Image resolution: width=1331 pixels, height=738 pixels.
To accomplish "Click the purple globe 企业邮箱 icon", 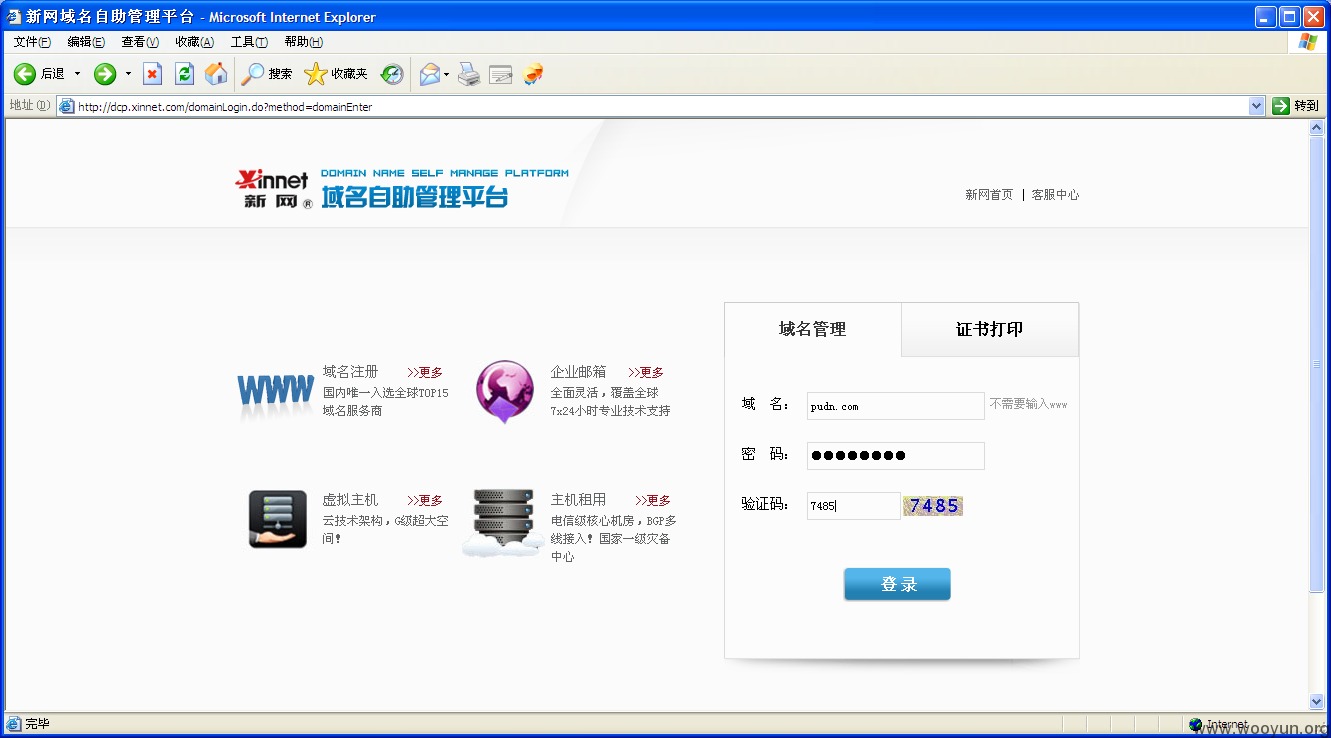I will pyautogui.click(x=505, y=391).
